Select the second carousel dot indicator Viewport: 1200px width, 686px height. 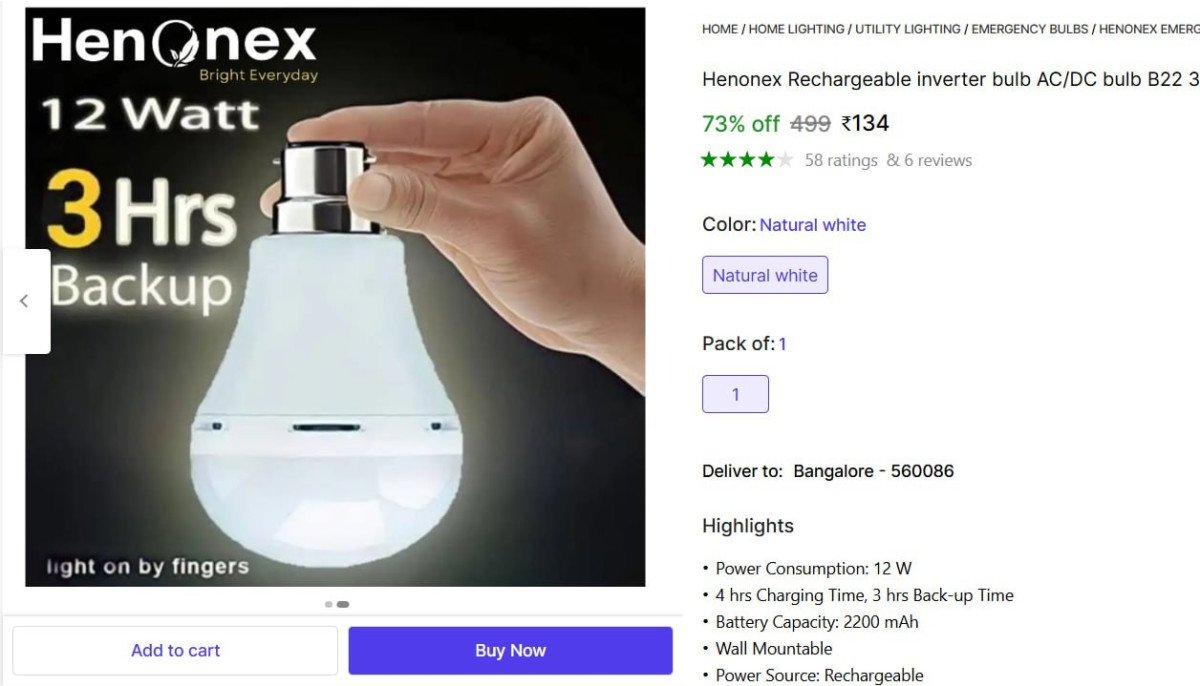coord(343,603)
